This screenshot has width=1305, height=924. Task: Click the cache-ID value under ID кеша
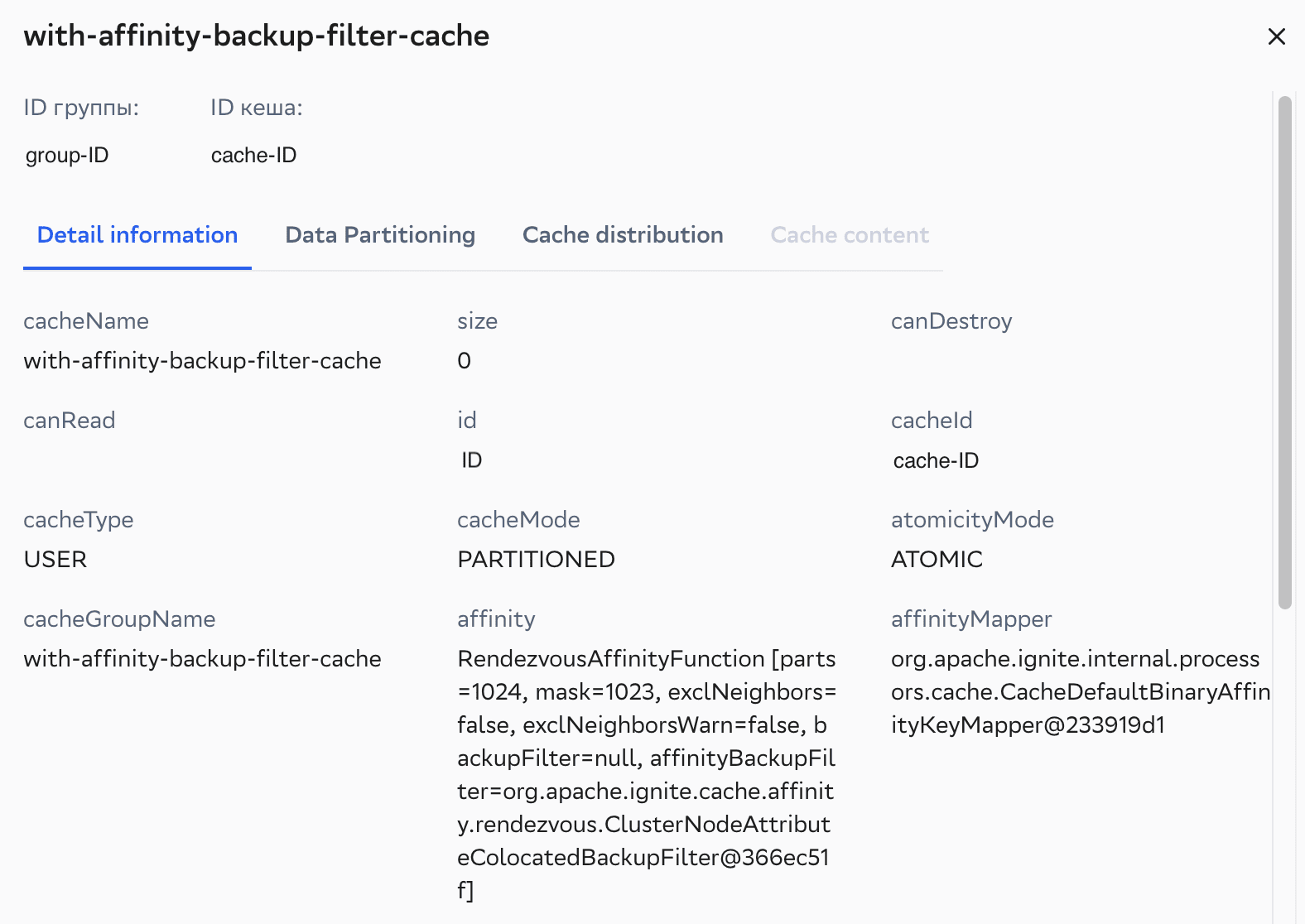(253, 156)
